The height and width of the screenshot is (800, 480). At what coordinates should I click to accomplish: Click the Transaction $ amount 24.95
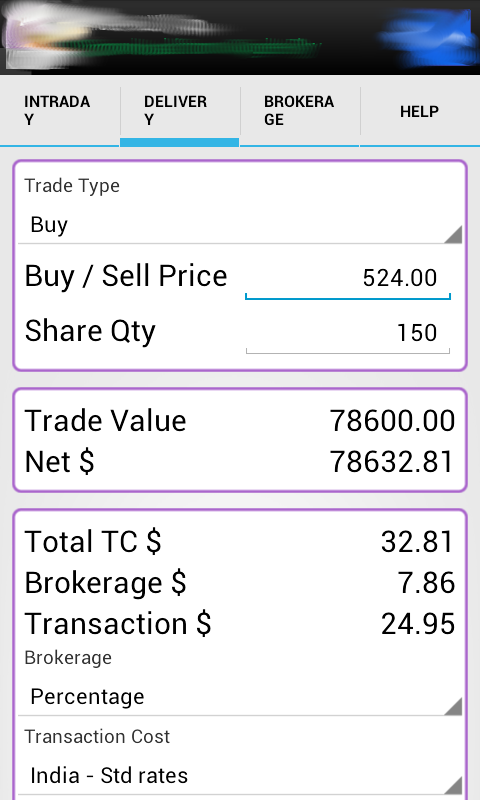click(x=418, y=624)
